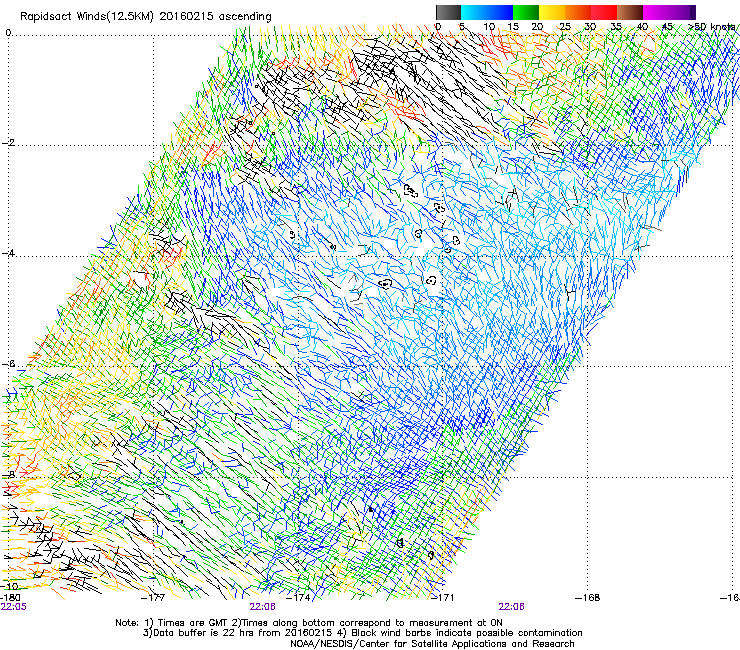Click the 'Rapidscat Winds(12.5KM) 20160215 ascending' title
The height and width of the screenshot is (650, 740).
(x=146, y=17)
